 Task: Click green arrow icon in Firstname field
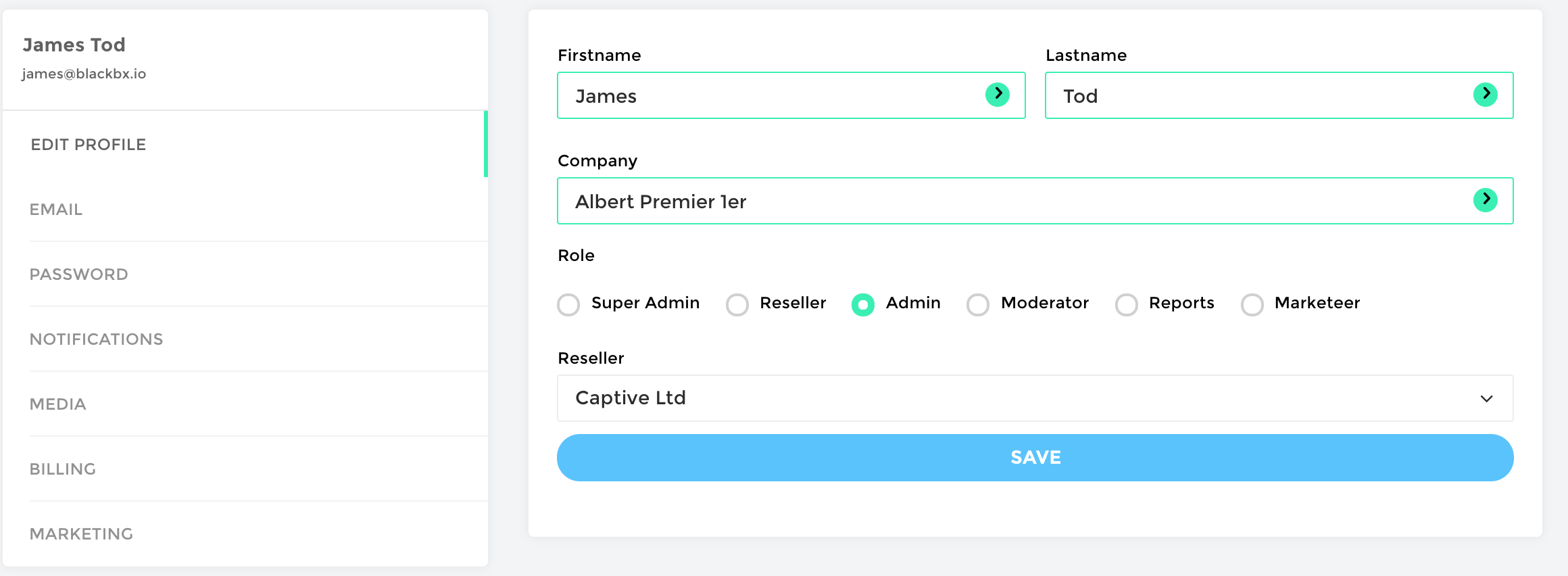[998, 95]
